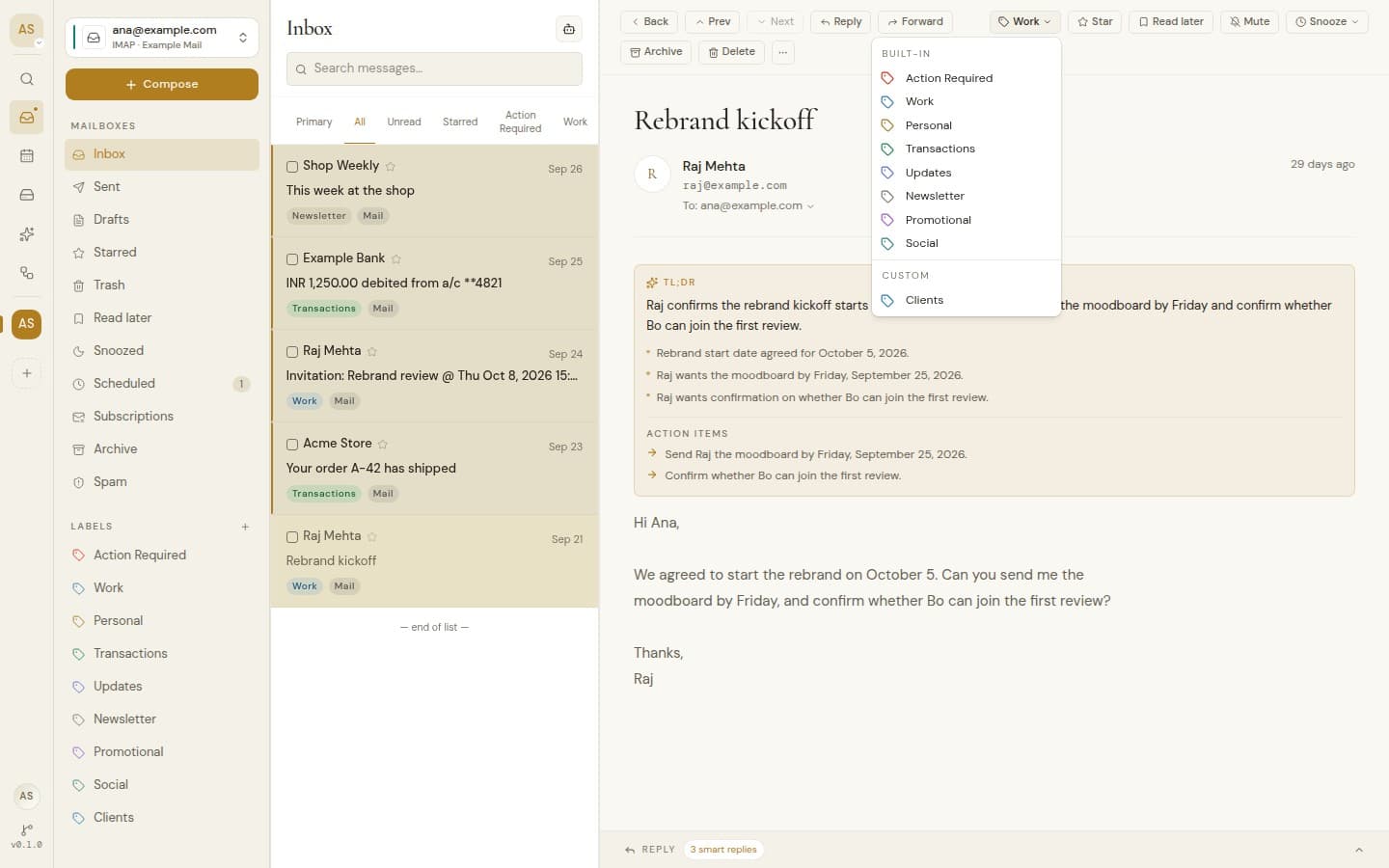Click the Compose button
This screenshot has width=1389, height=868.
[162, 84]
